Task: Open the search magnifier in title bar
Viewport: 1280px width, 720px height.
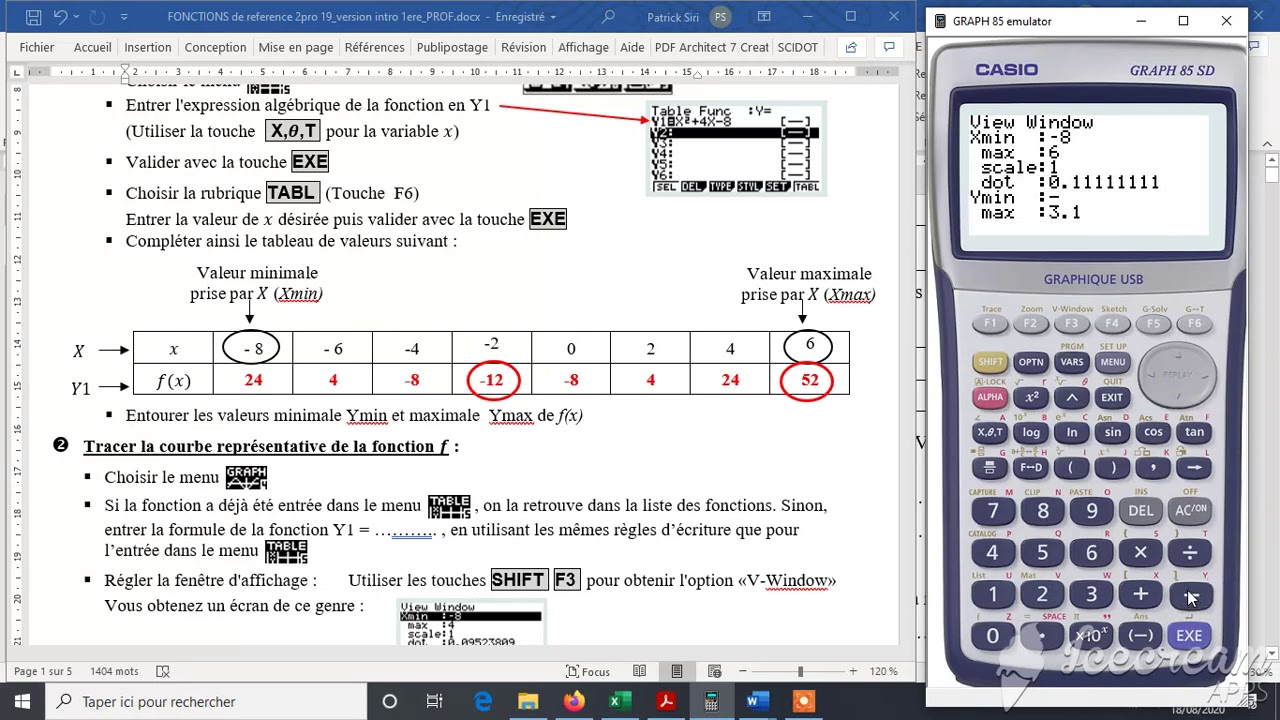Action: (x=608, y=17)
